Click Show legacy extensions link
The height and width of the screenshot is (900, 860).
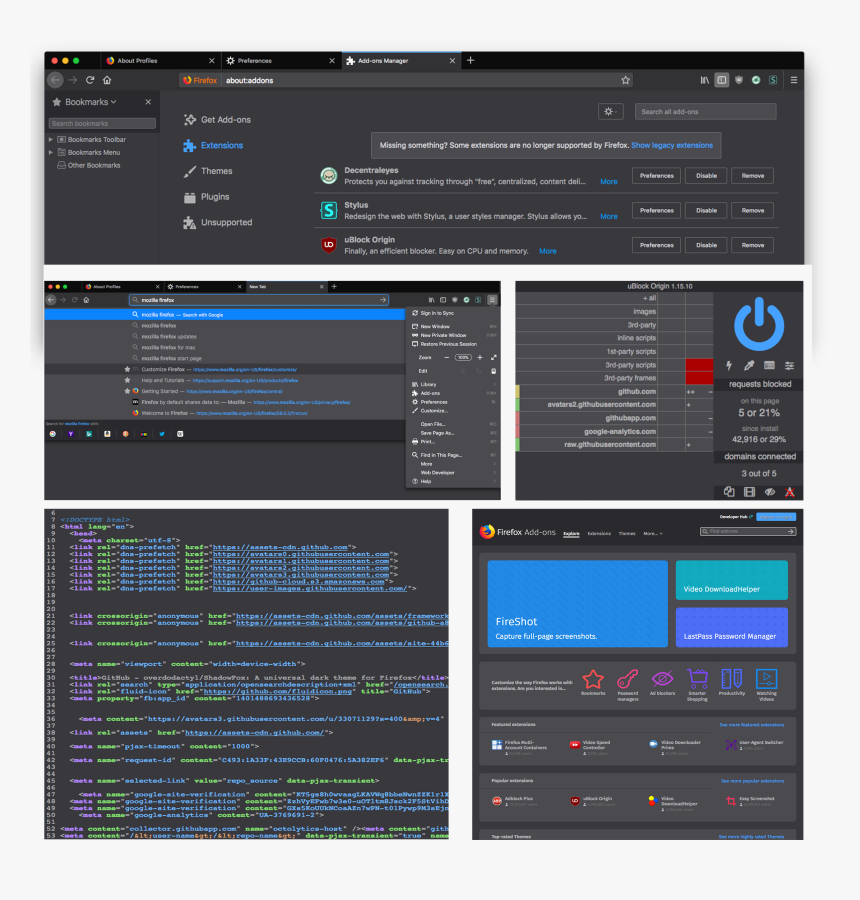672,145
